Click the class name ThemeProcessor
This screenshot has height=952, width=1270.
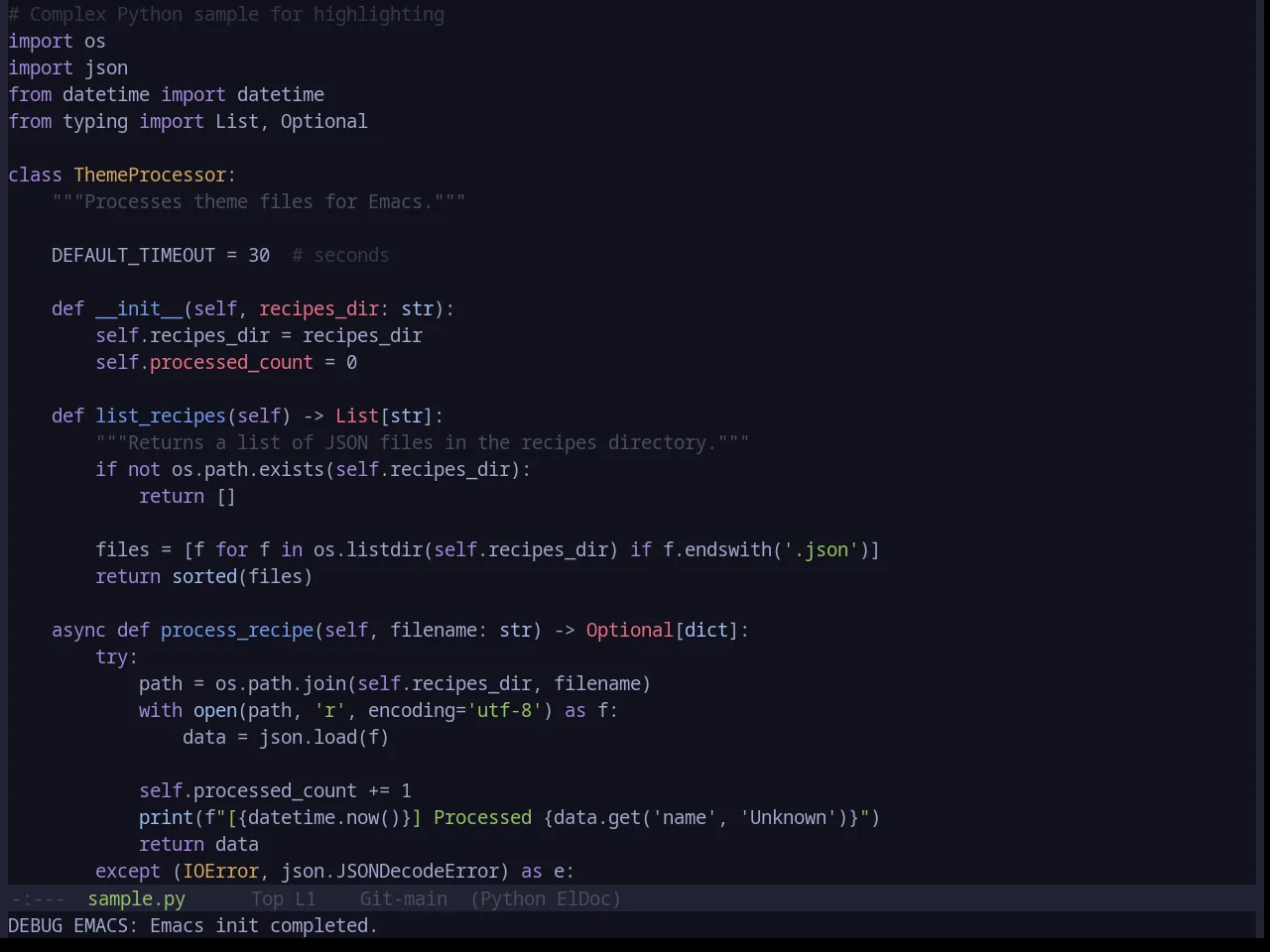(150, 175)
